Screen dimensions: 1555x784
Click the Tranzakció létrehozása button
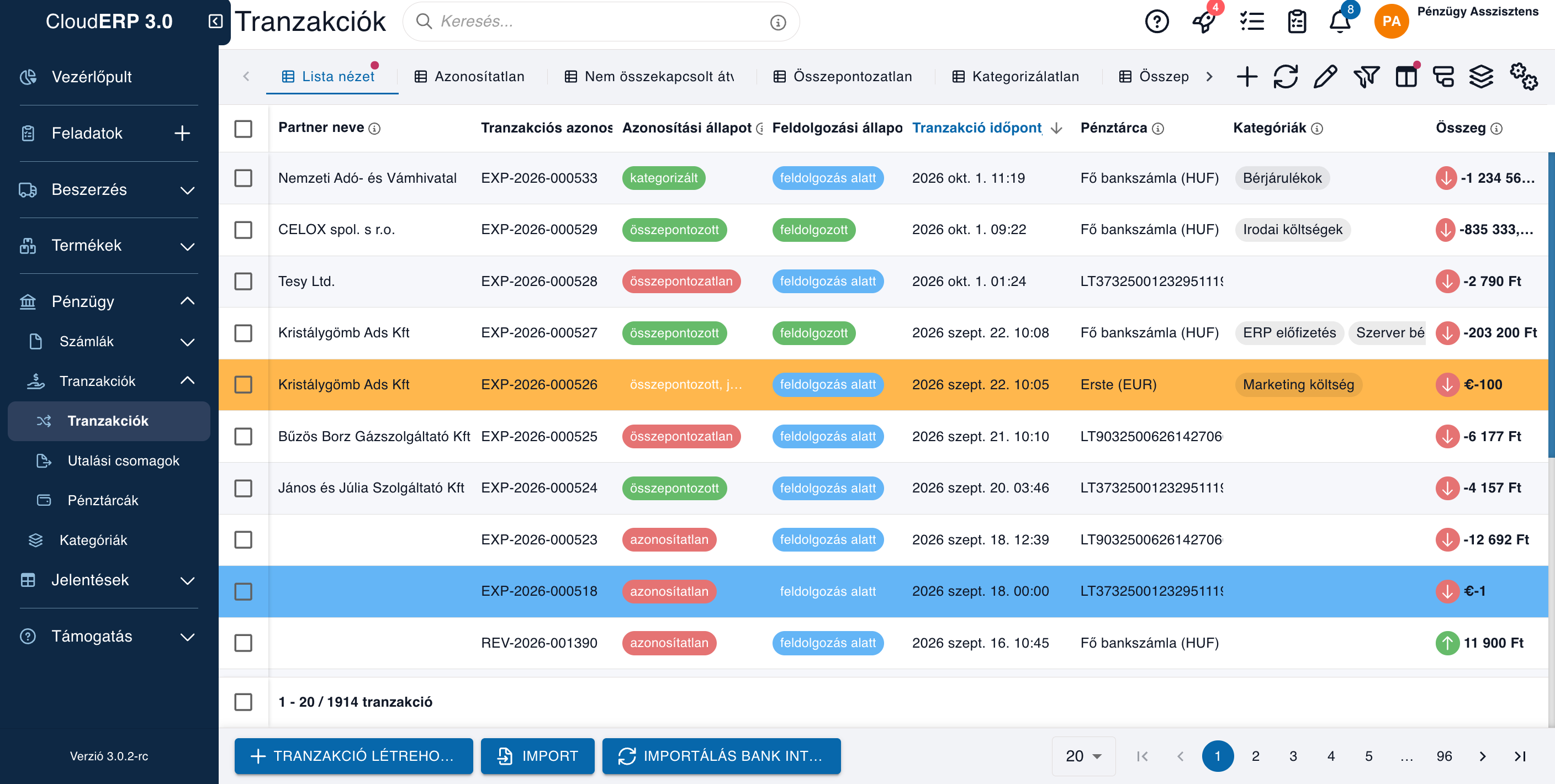click(x=354, y=756)
